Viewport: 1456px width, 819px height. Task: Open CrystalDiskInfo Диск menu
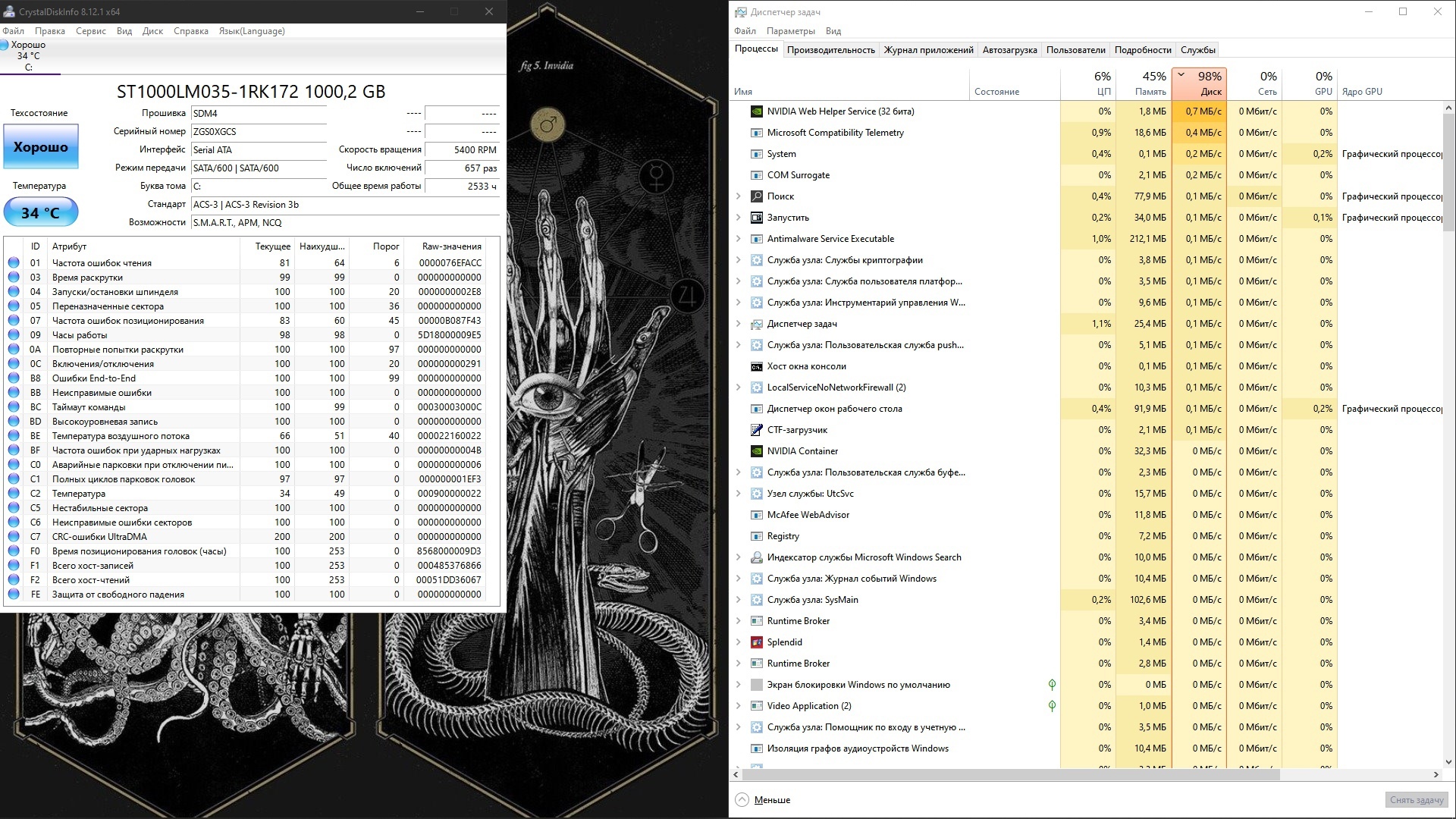coord(152,31)
